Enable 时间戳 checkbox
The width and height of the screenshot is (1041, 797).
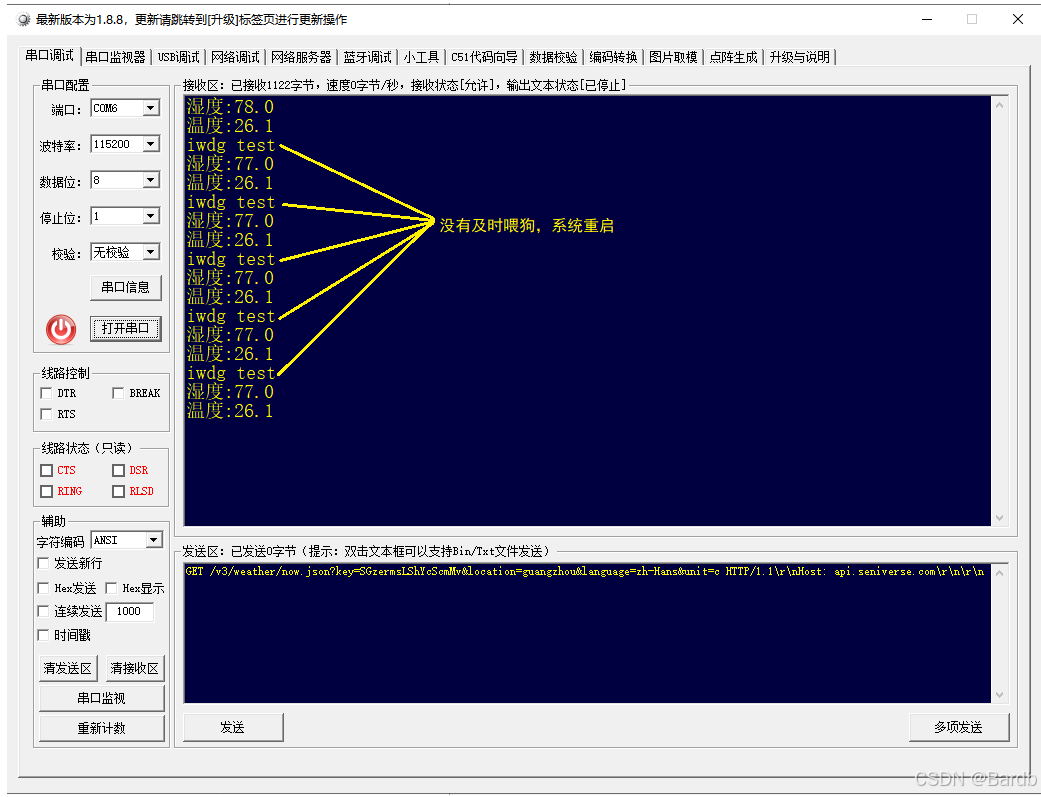click(43, 635)
